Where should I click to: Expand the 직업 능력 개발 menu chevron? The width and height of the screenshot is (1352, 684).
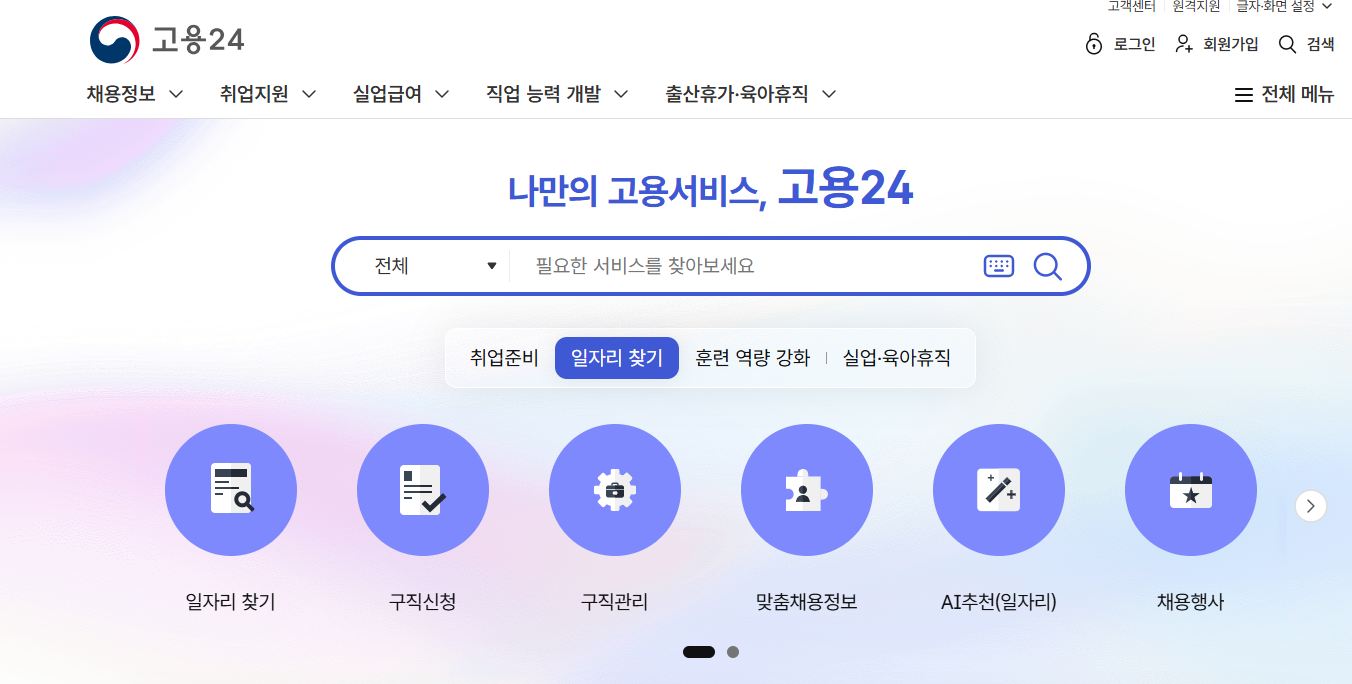pyautogui.click(x=621, y=95)
